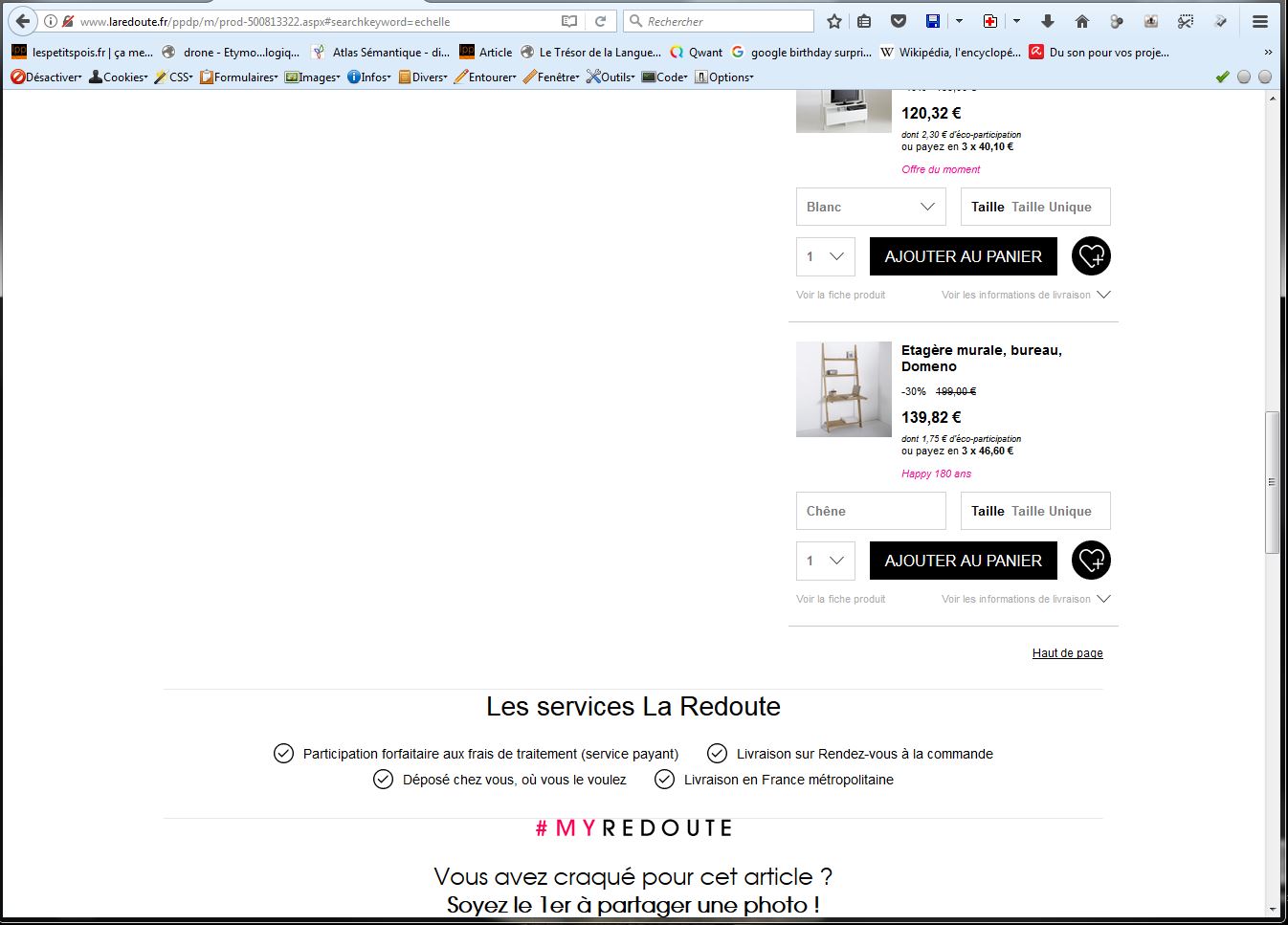The height and width of the screenshot is (925, 1288).
Task: Open the Cookies developer menu
Action: [x=119, y=77]
